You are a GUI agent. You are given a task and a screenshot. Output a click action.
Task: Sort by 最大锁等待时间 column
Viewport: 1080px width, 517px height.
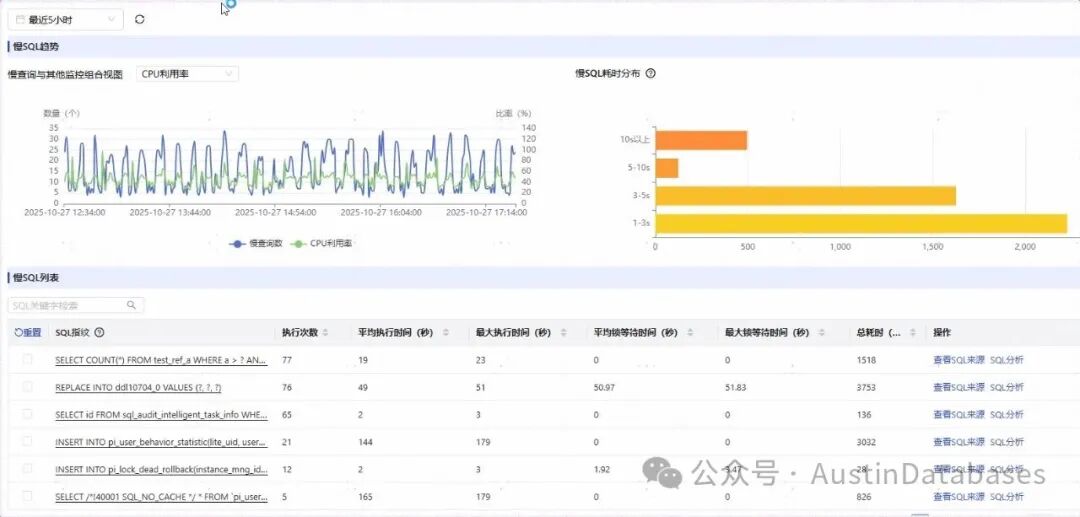pyautogui.click(x=821, y=333)
